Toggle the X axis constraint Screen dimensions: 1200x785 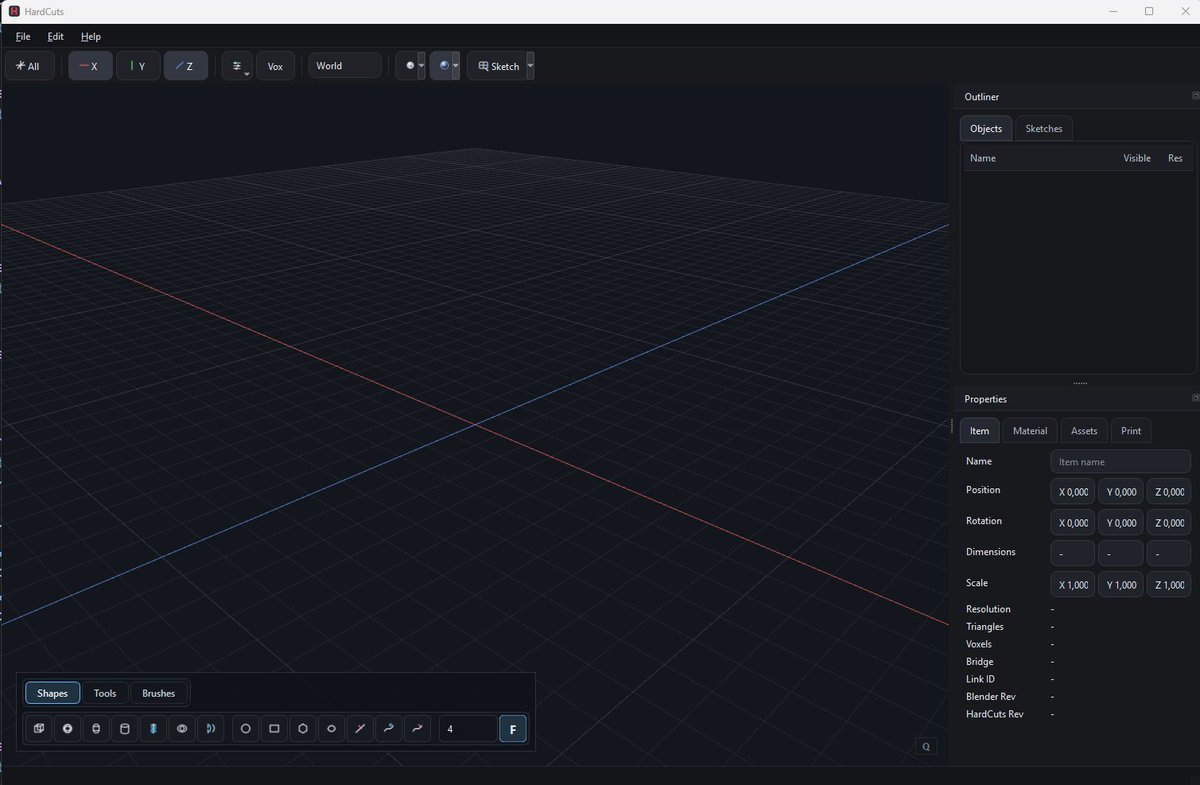[x=90, y=66]
